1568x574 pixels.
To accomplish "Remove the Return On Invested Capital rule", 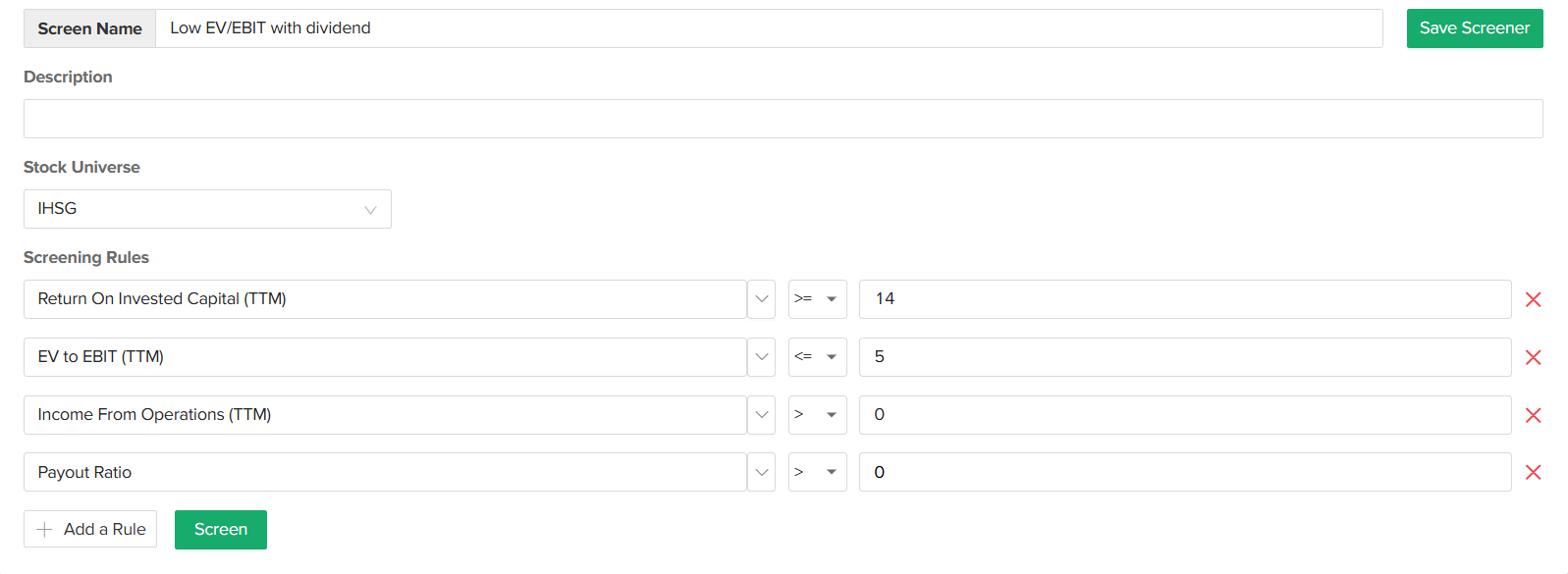I will click(1533, 299).
